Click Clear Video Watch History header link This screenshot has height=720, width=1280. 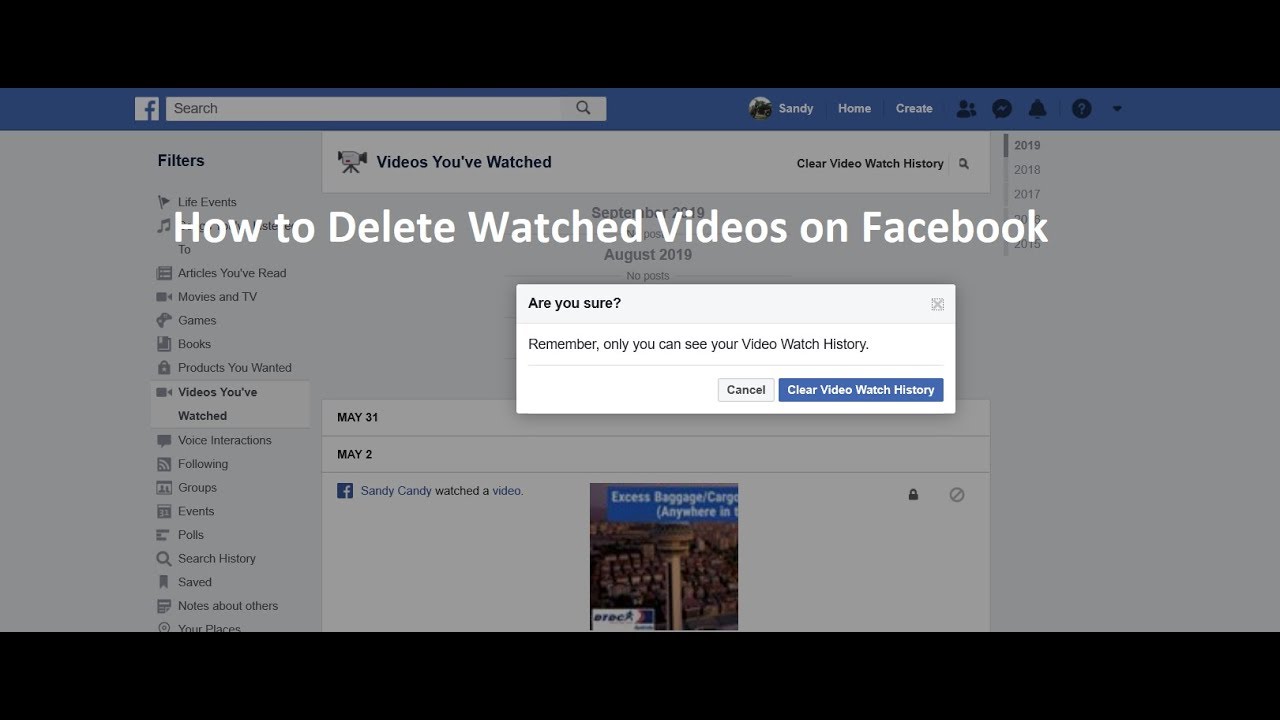point(870,164)
